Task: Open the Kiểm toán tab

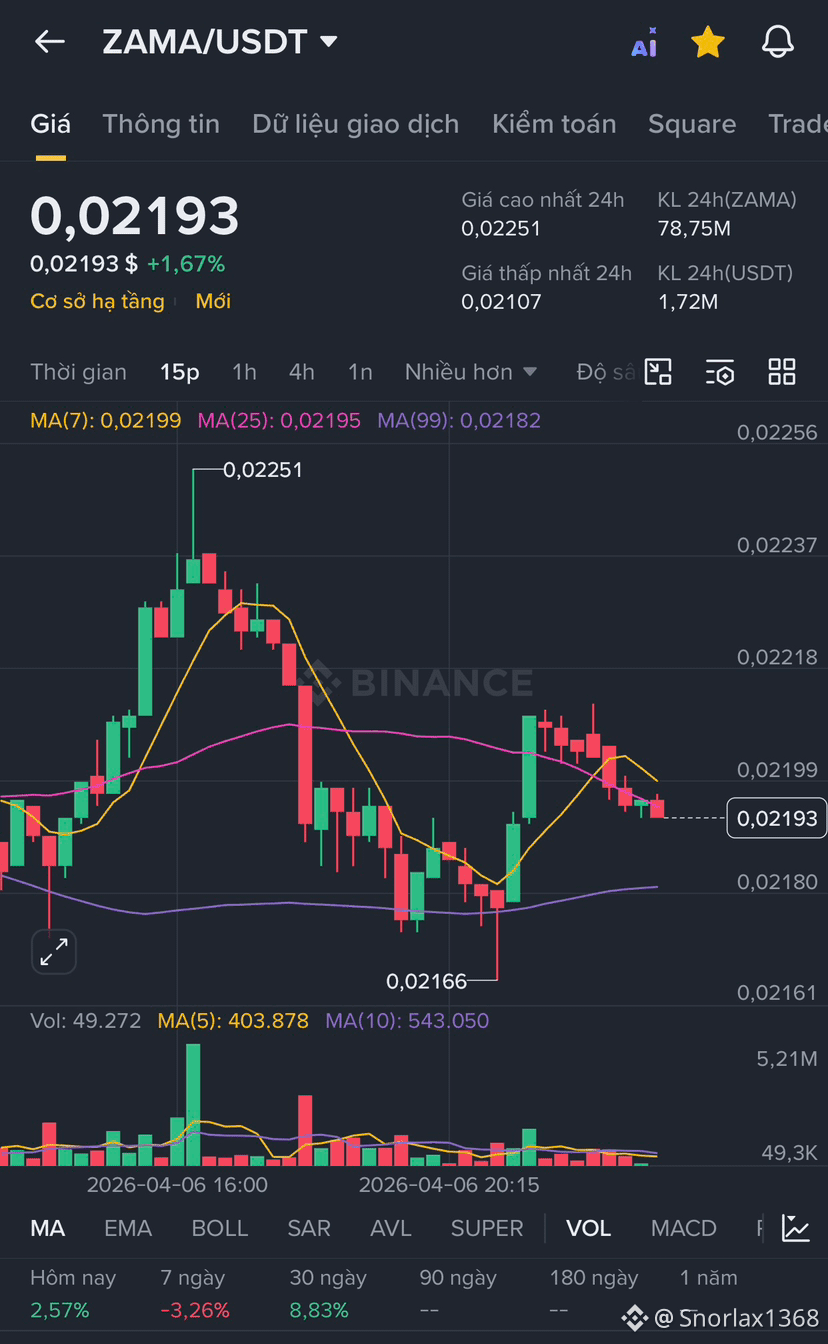Action: tap(554, 124)
